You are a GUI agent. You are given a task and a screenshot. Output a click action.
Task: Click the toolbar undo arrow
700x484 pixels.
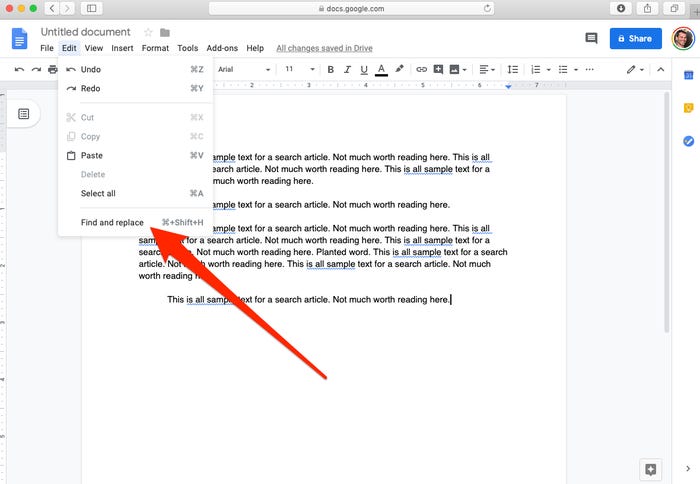coord(19,69)
